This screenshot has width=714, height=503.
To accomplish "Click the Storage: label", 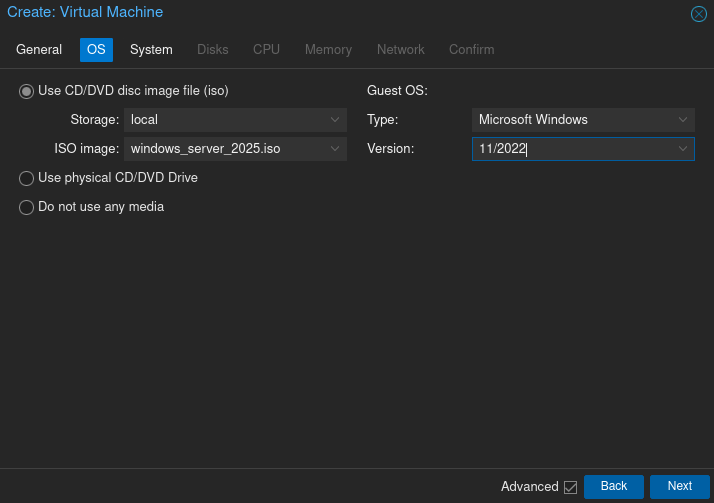I will tap(95, 120).
